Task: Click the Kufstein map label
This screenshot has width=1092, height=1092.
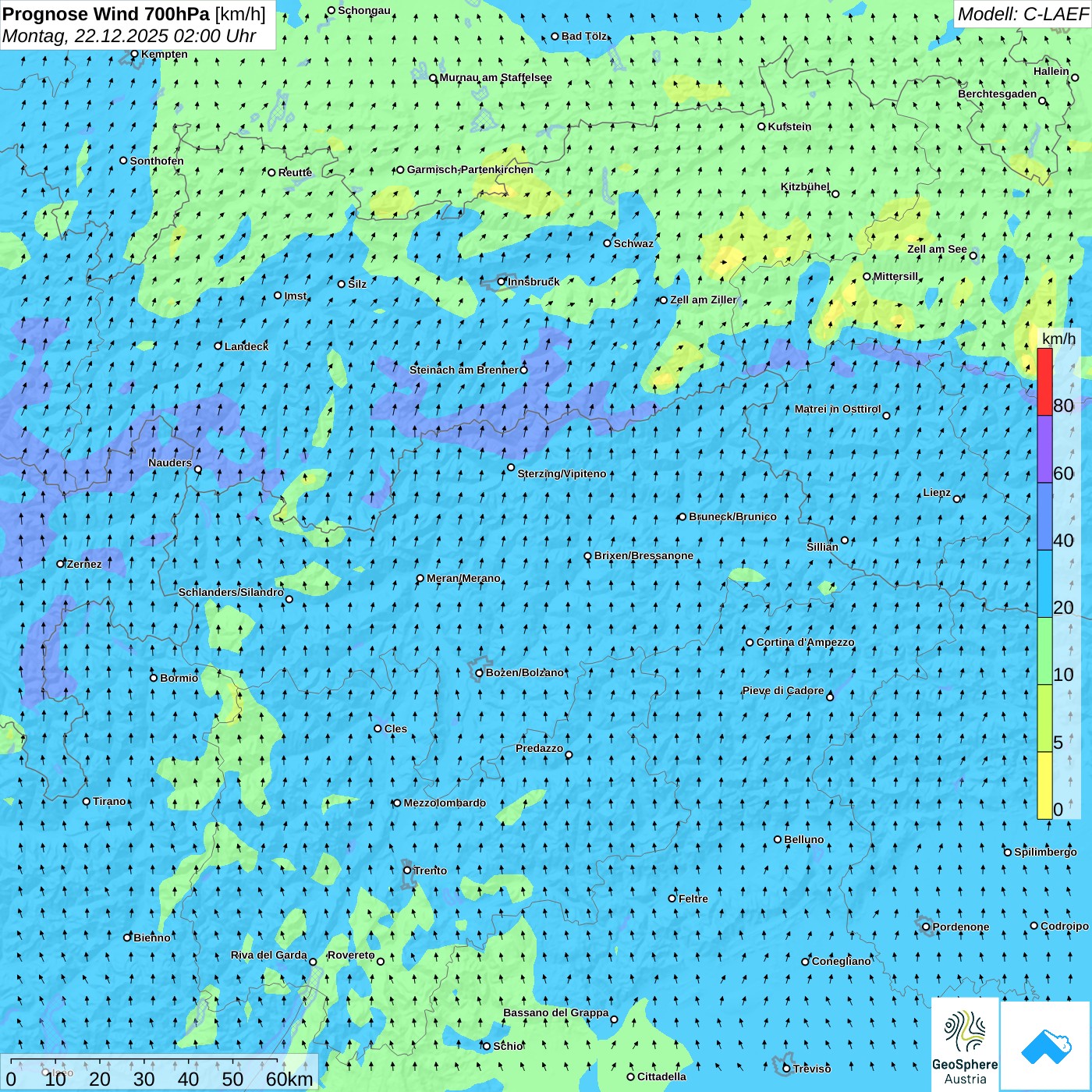Action: click(x=789, y=126)
